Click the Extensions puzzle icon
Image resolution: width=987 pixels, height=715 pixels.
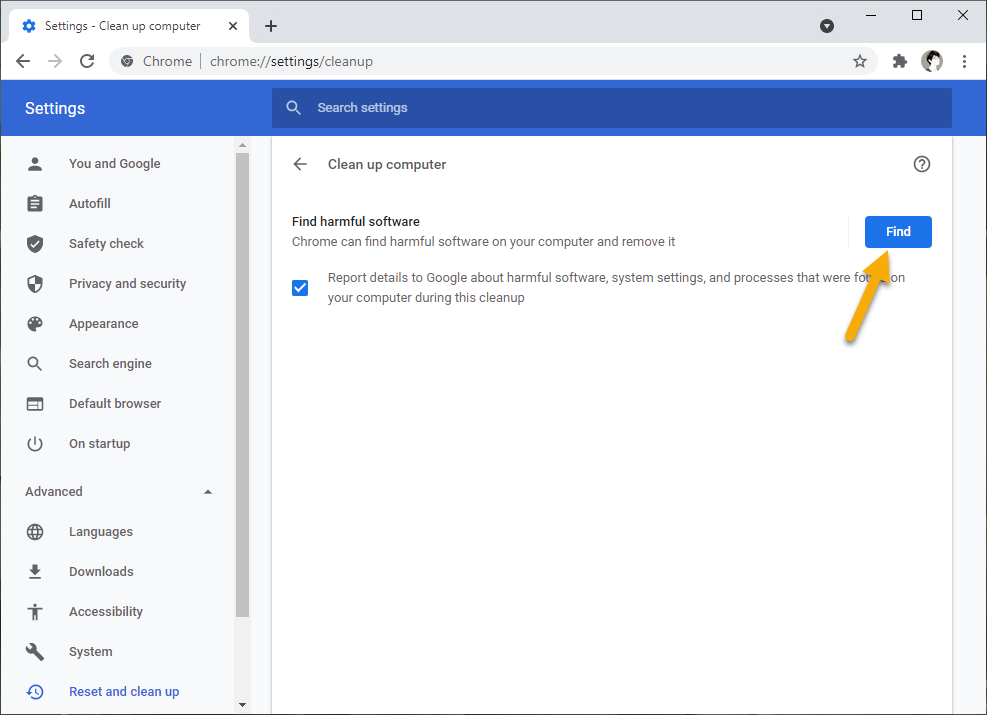(x=899, y=61)
